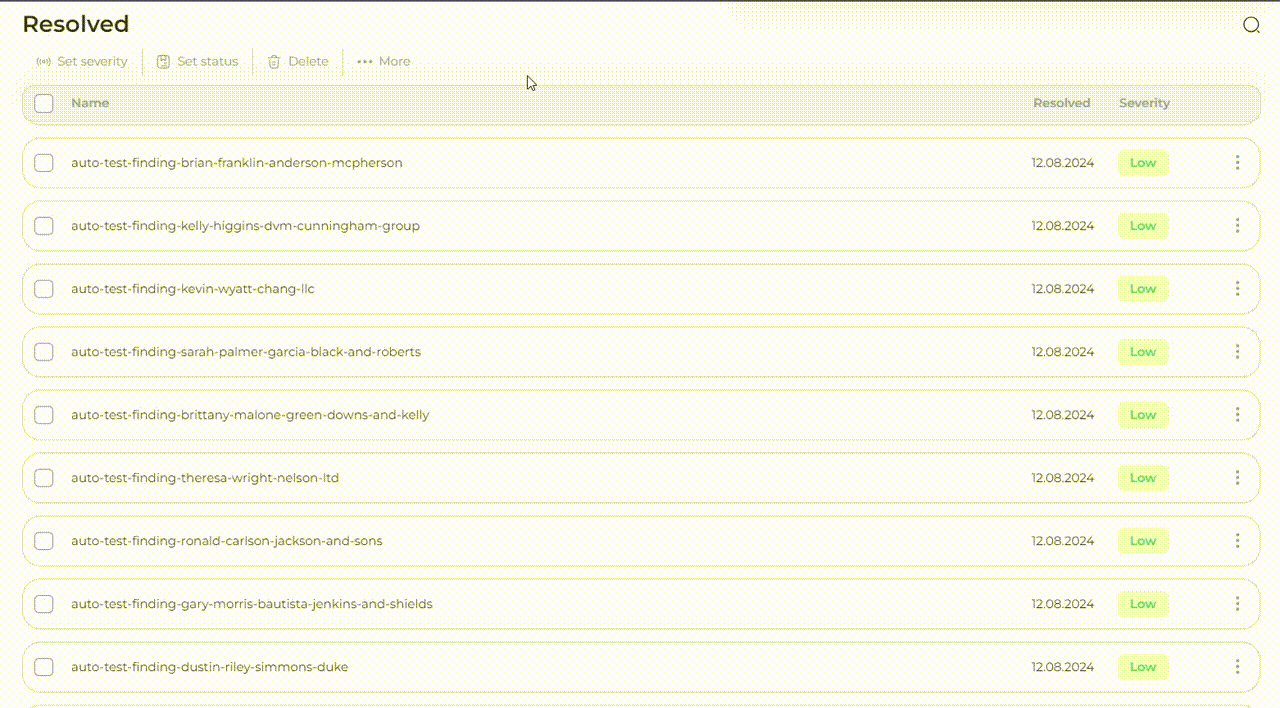Screen dimensions: 1280x708
Task: Expand options for gary-morris-bautista-jenkins-and-shields row
Action: click(x=1237, y=604)
